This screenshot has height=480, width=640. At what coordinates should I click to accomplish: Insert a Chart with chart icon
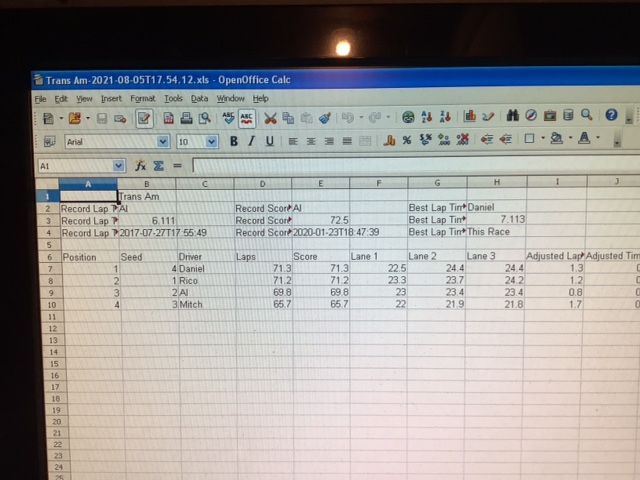pyautogui.click(x=469, y=116)
